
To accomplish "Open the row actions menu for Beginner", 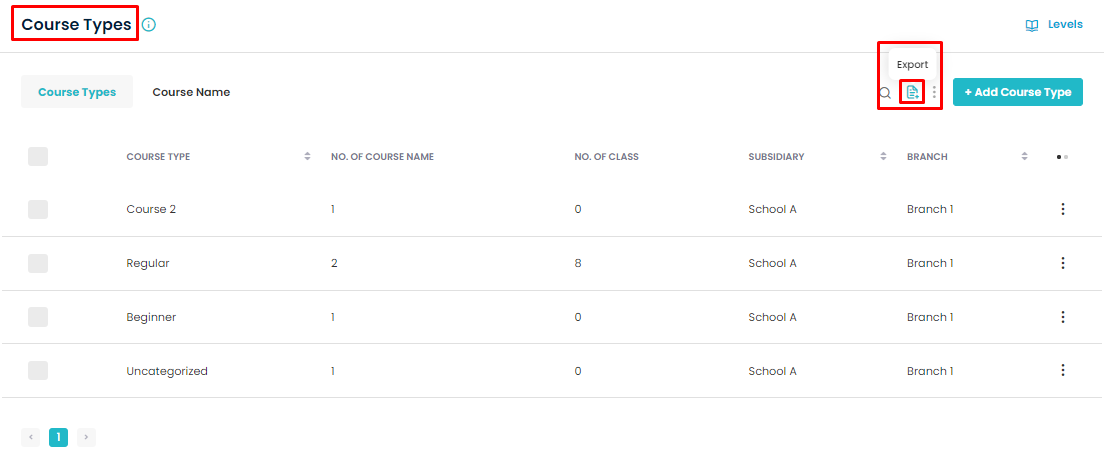I will pos(1063,317).
